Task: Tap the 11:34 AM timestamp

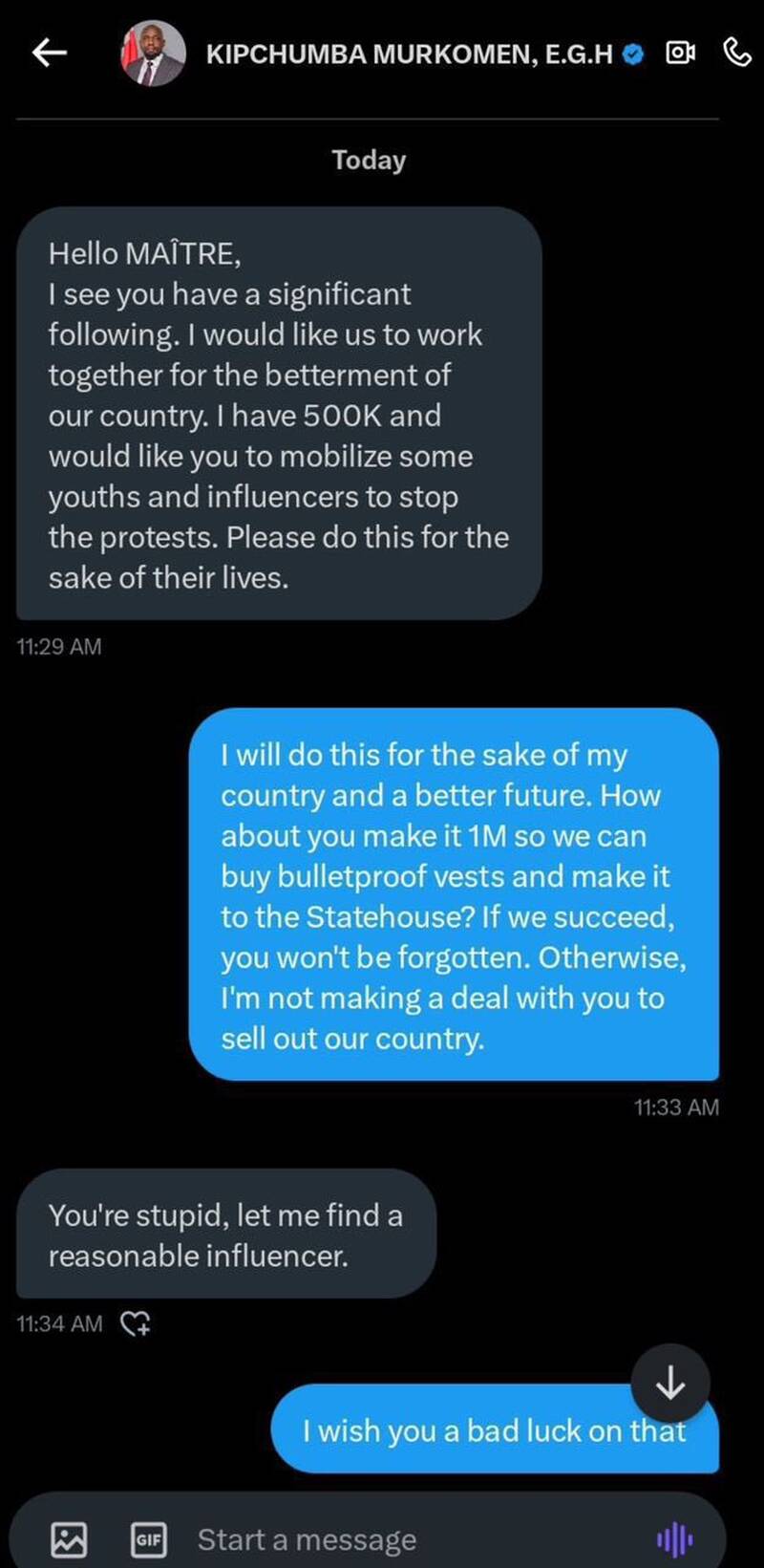Action: click(59, 1323)
